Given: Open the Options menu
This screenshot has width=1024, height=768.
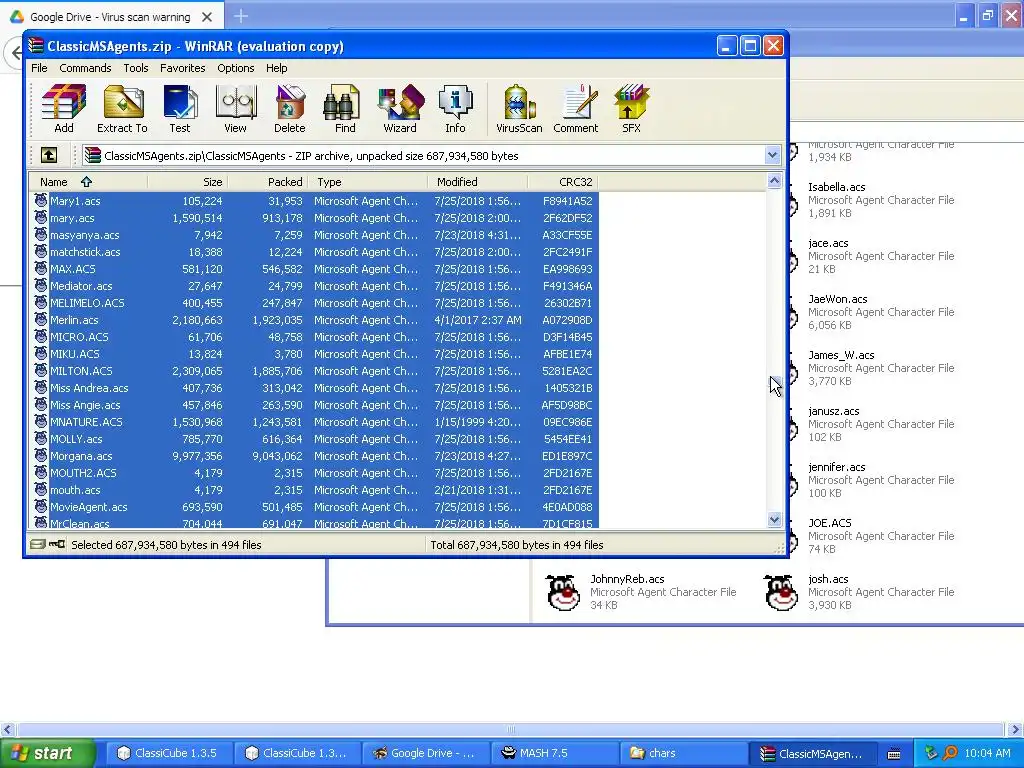Looking at the screenshot, I should pos(236,68).
